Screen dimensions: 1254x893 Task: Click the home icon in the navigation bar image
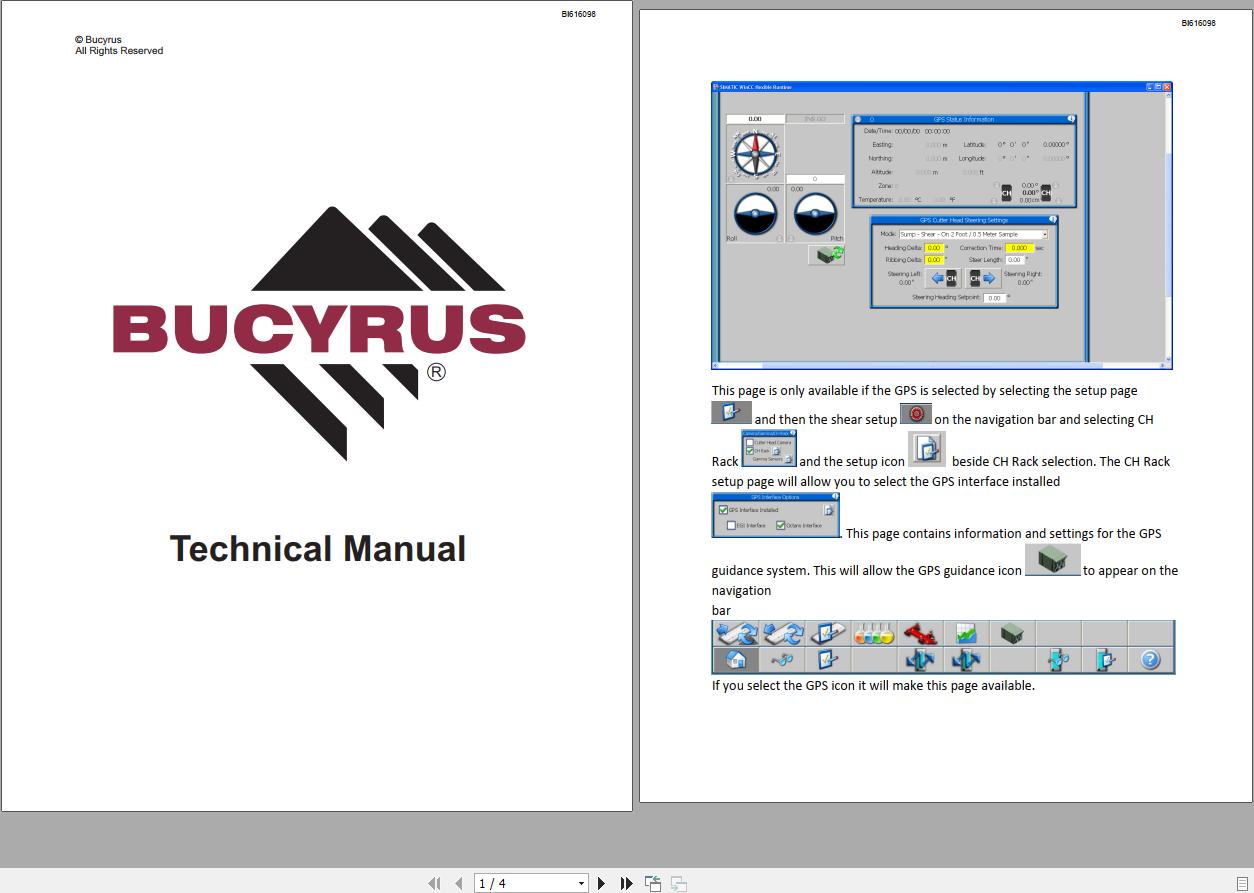735,660
